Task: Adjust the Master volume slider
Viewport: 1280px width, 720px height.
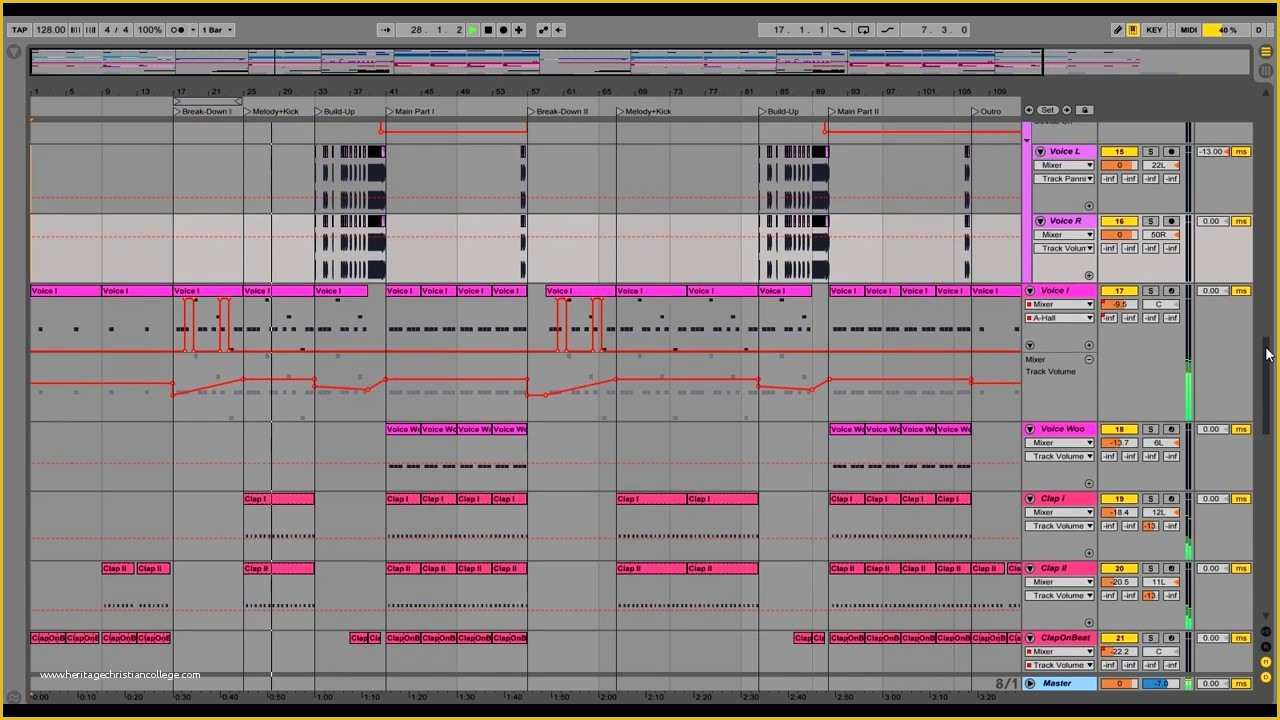Action: tap(1119, 684)
